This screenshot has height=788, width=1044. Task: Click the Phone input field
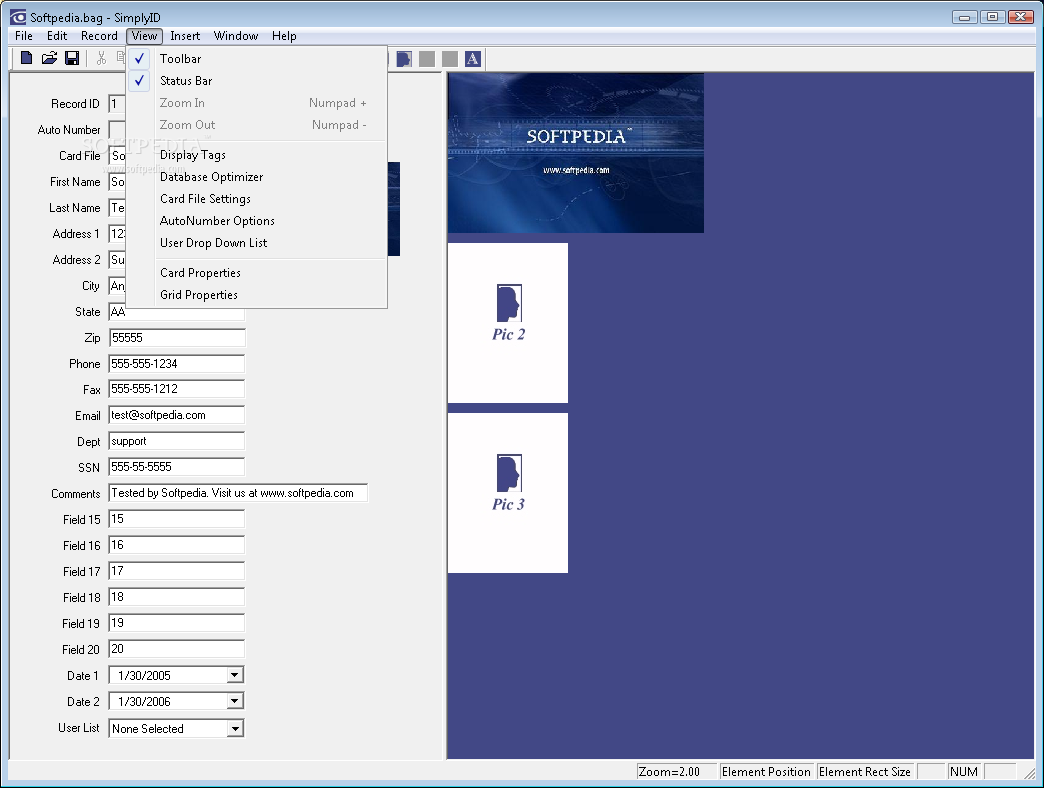pos(176,363)
